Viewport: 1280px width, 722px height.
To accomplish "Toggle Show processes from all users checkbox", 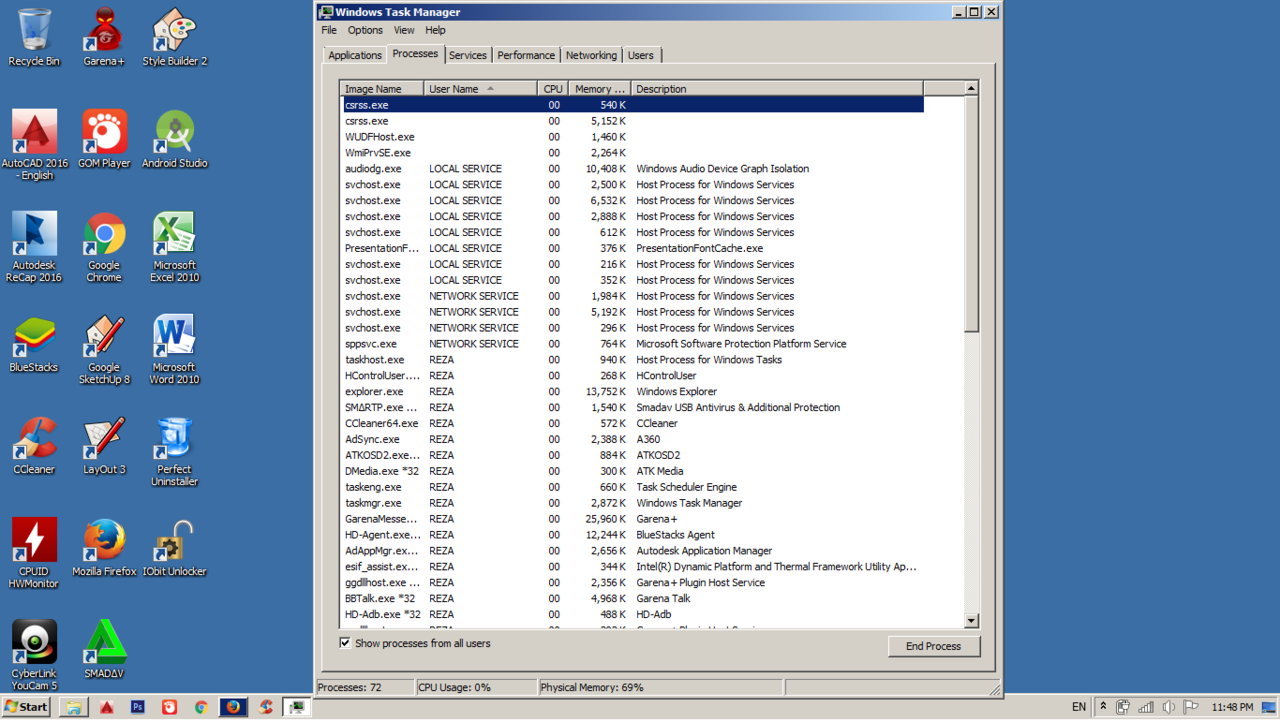I will coord(345,643).
